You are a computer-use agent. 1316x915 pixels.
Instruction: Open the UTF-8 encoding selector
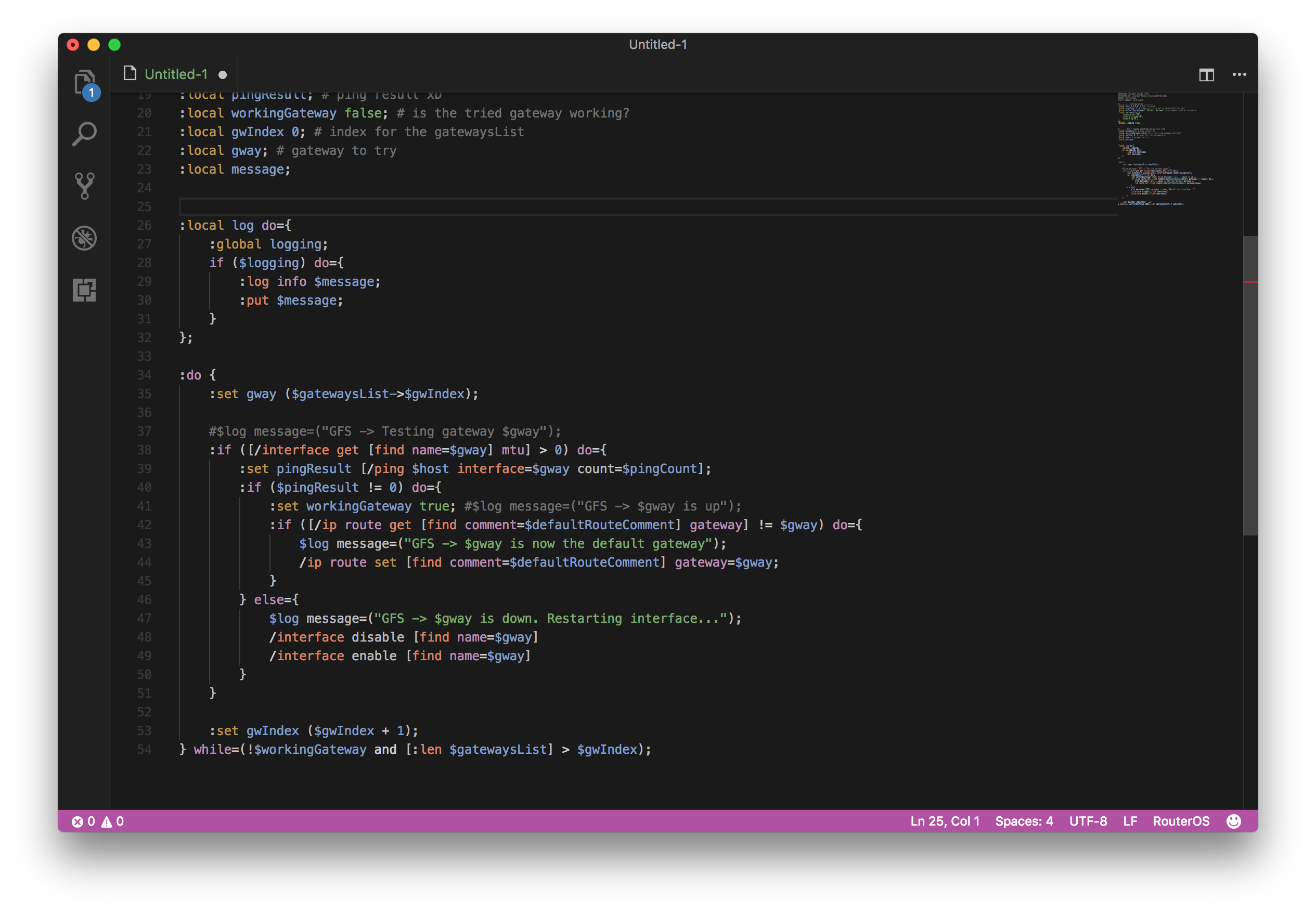(x=1088, y=821)
